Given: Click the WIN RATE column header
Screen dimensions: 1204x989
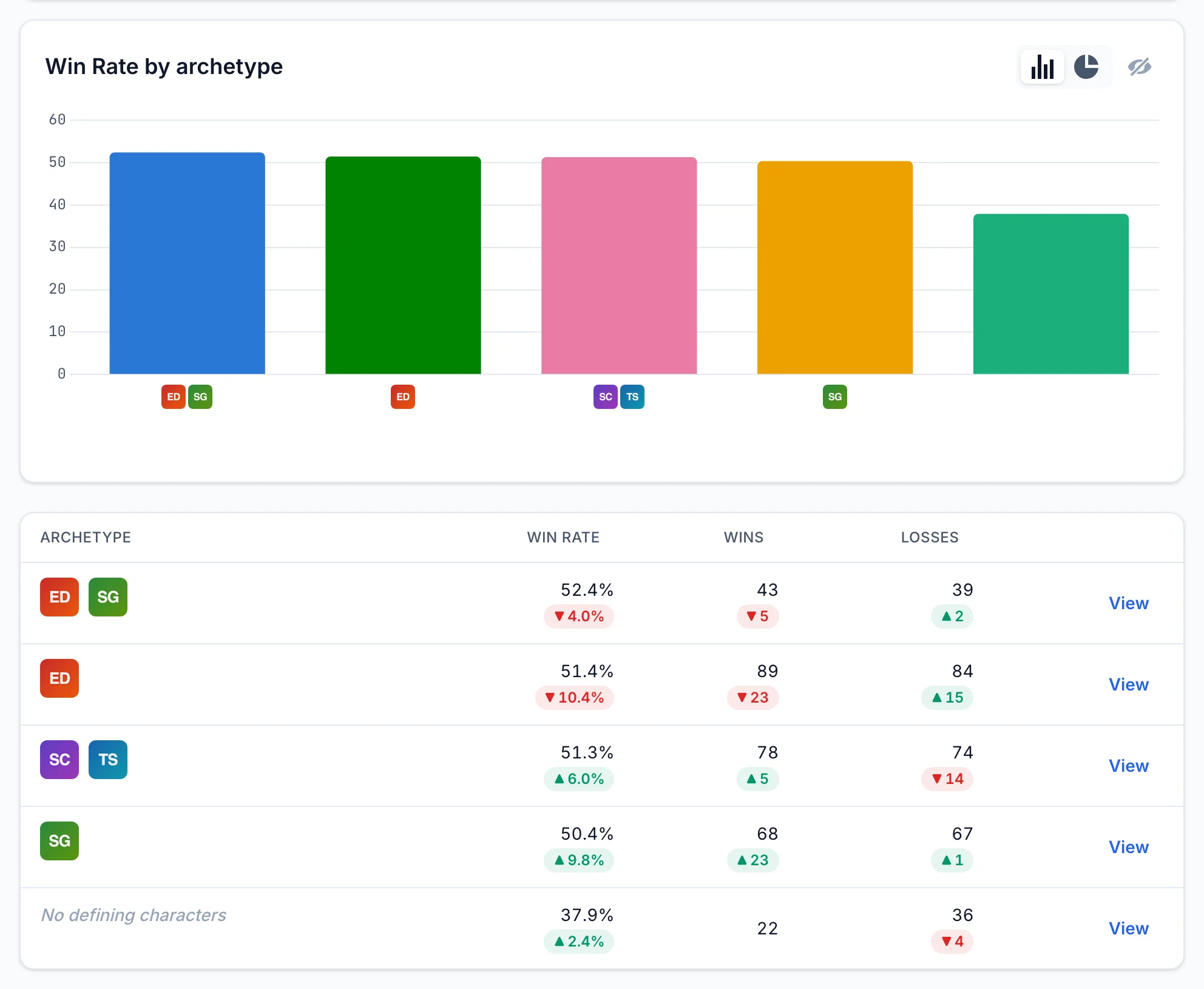Looking at the screenshot, I should pos(563,538).
